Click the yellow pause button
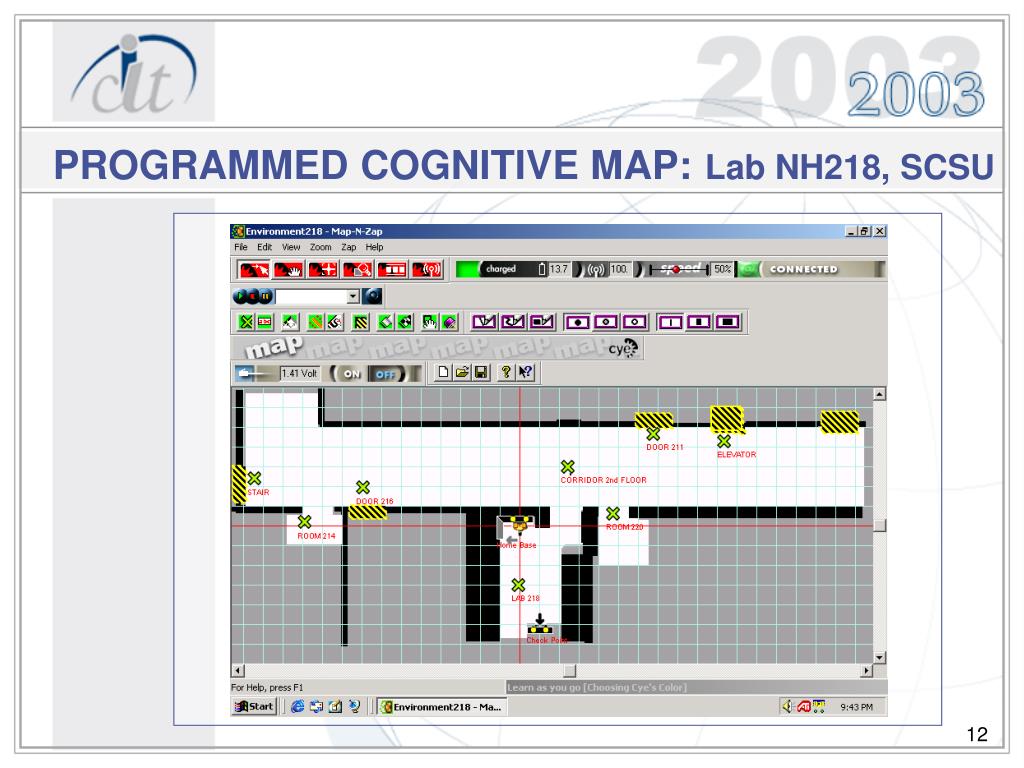1024x768 pixels. coord(266,296)
